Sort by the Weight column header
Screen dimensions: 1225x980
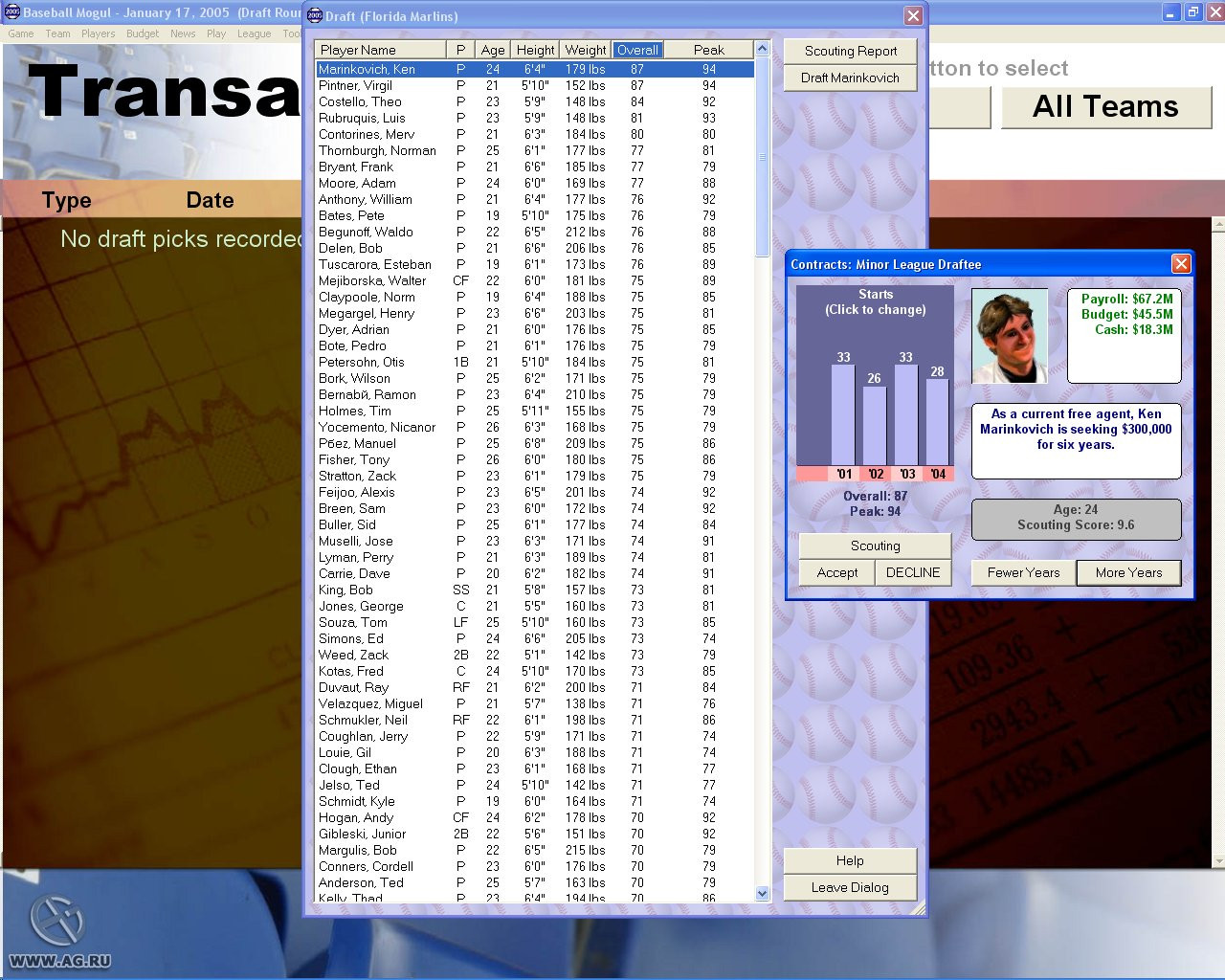click(586, 50)
